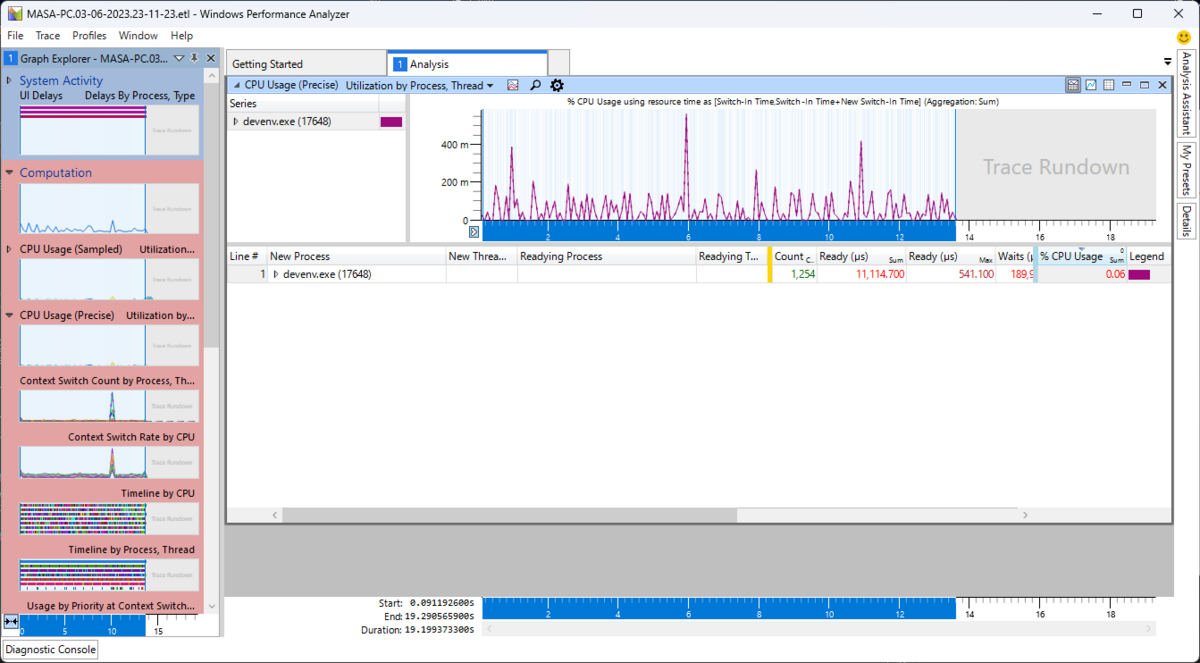
Task: Select Context Switch Rate by CPU thumbnail
Action: point(109,461)
